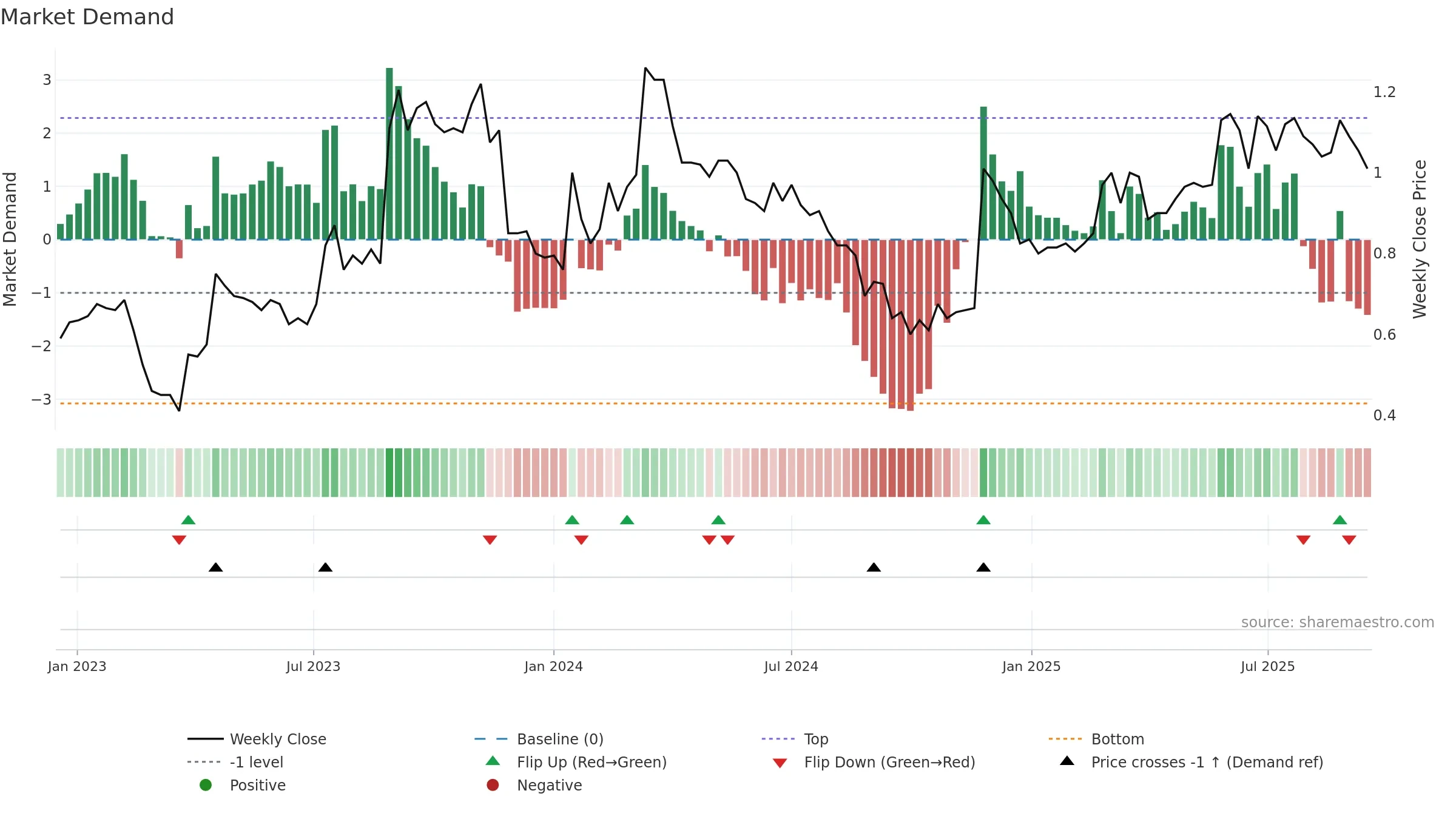1456x819 pixels.
Task: Click the Weekly Close Price axis title
Action: pos(1420,239)
